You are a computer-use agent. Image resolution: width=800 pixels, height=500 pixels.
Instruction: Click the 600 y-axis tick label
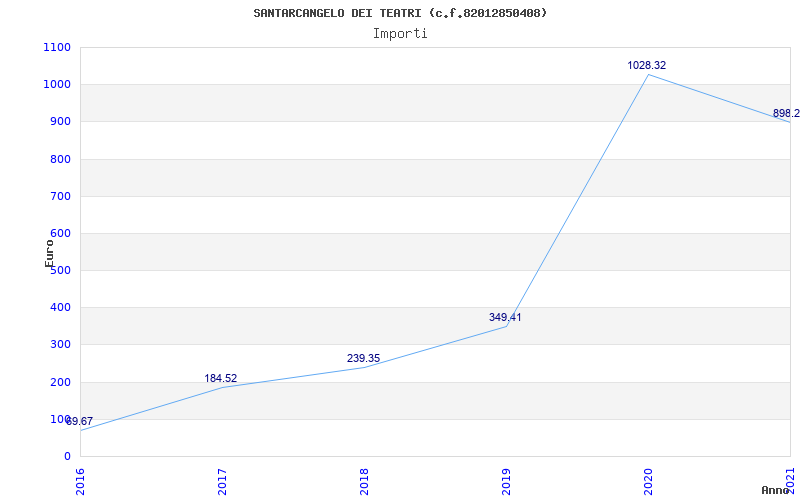click(x=61, y=233)
